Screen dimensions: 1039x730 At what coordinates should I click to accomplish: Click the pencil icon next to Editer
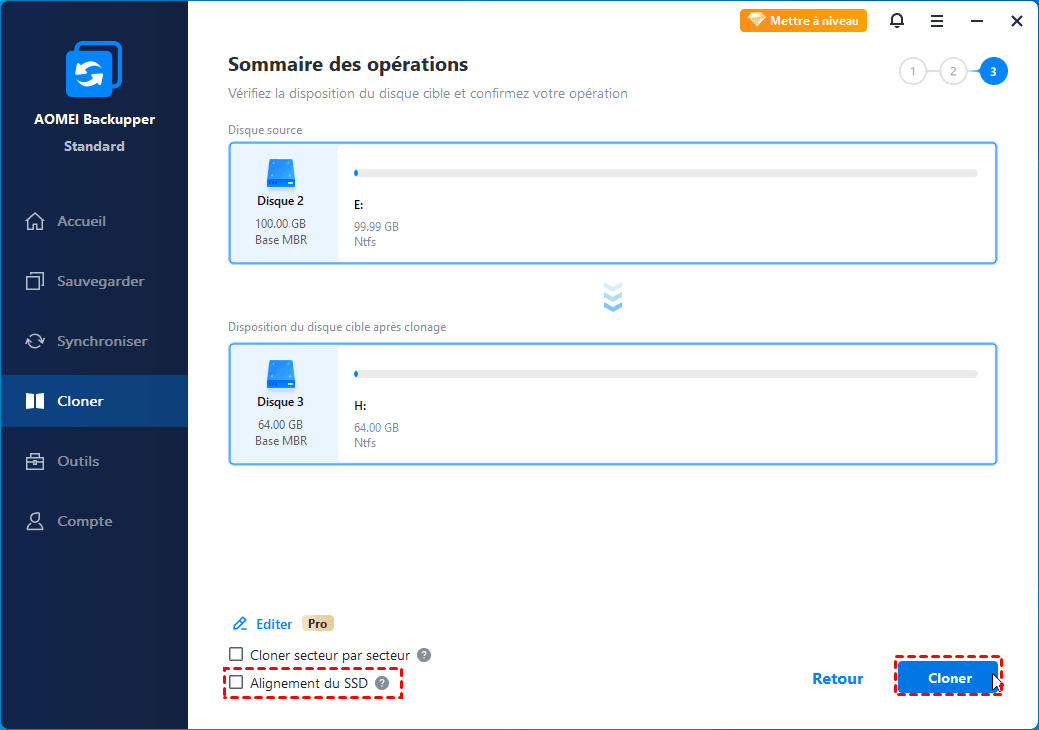click(240, 624)
